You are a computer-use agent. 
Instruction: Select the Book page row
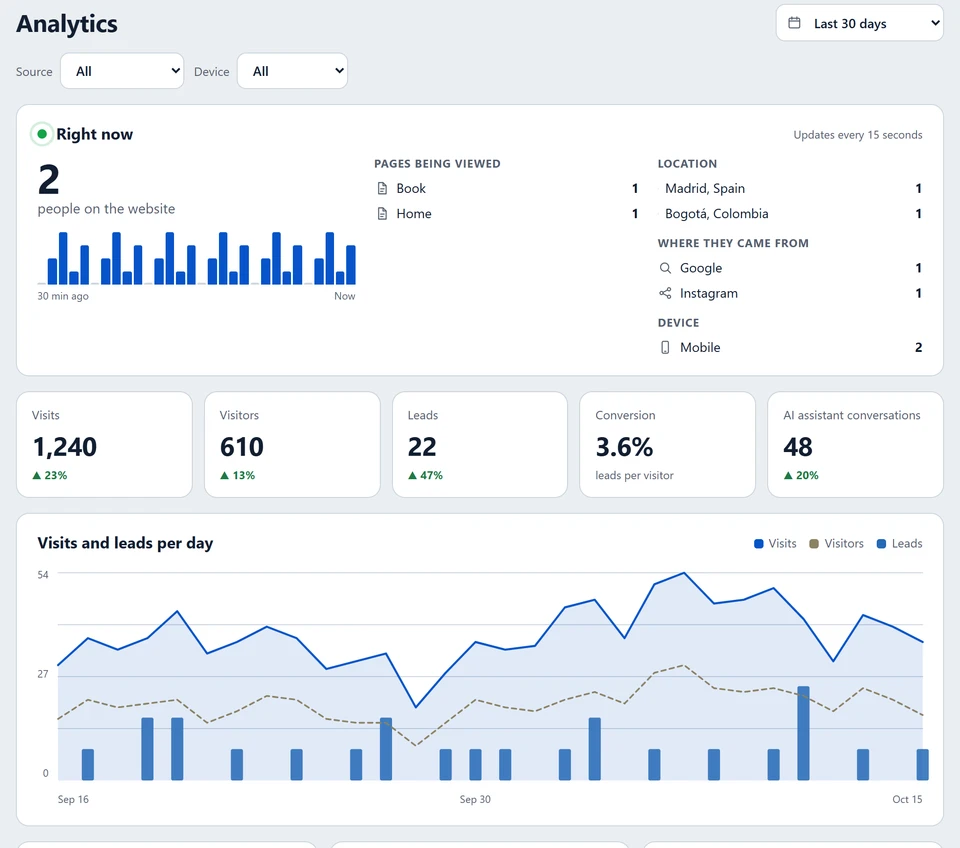[x=507, y=189]
